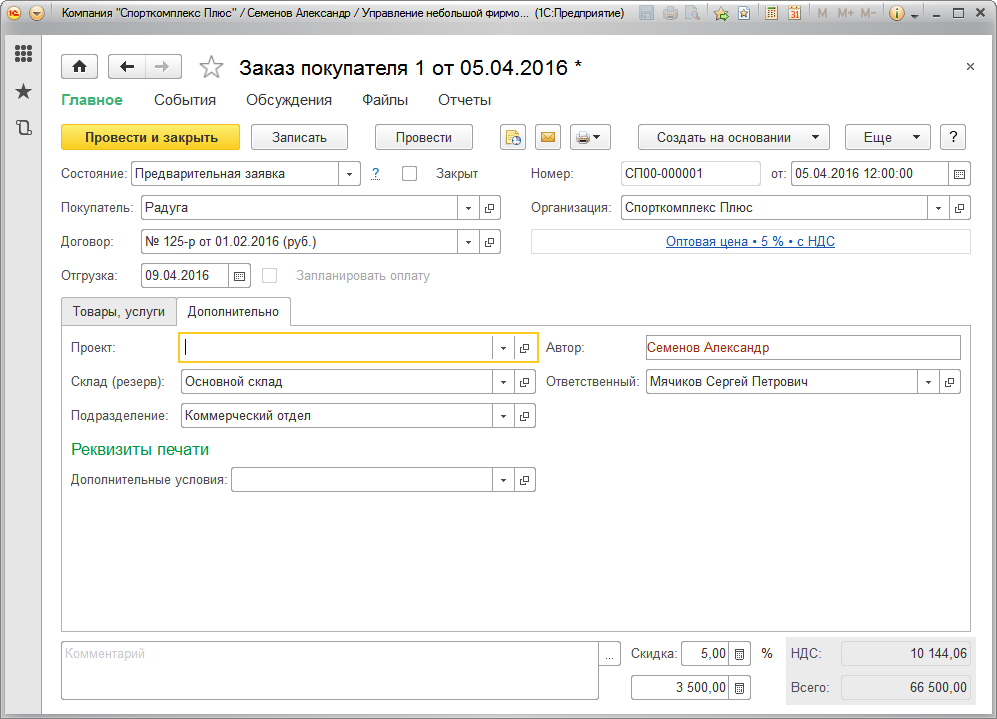Open Склад (резерв) record icon

[x=525, y=382]
